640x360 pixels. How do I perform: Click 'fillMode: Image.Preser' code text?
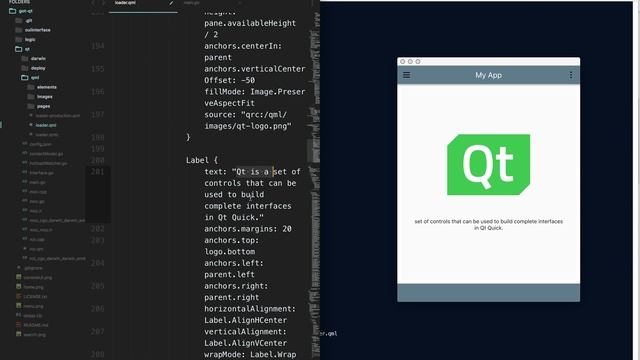click(255, 92)
